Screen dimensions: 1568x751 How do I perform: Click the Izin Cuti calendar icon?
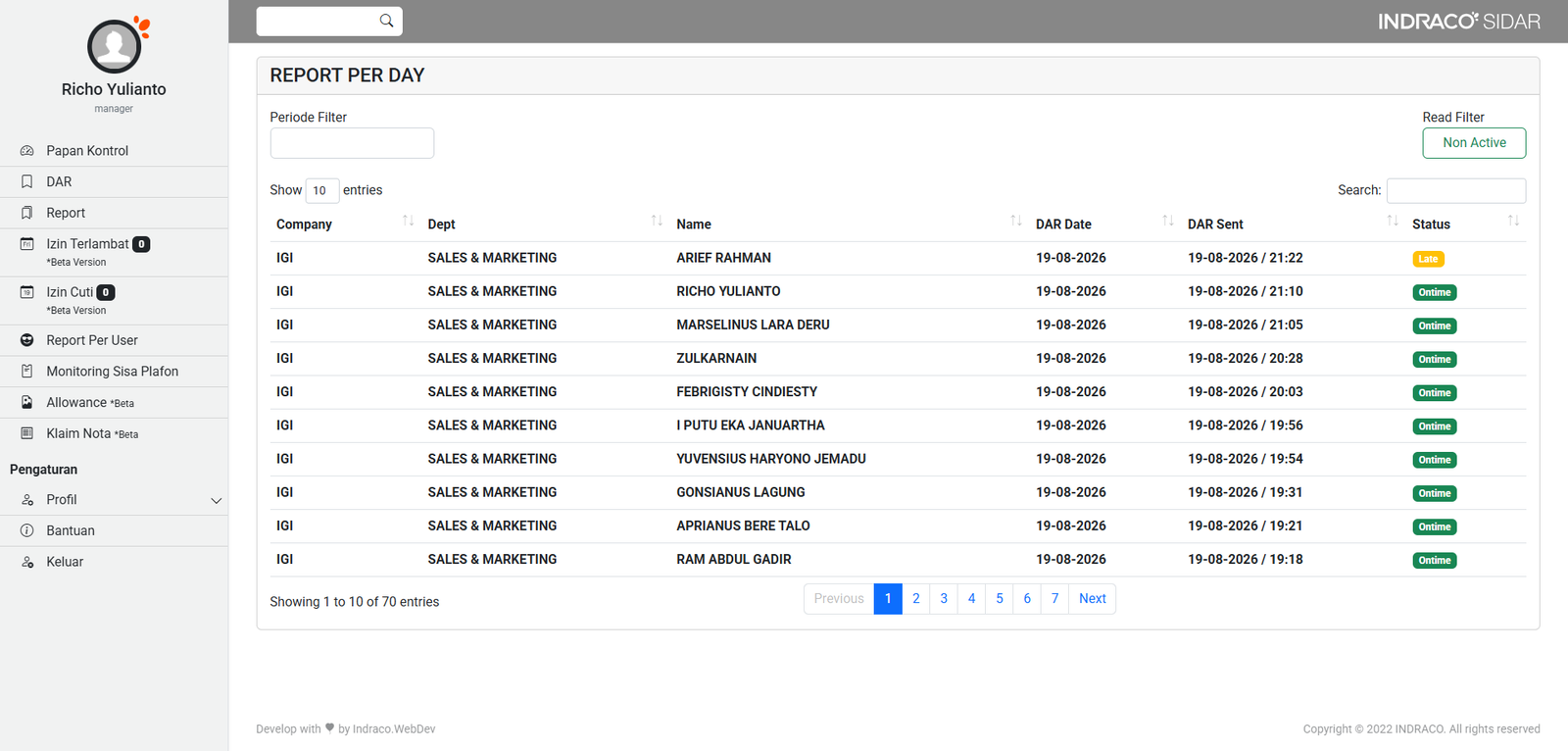click(x=27, y=292)
